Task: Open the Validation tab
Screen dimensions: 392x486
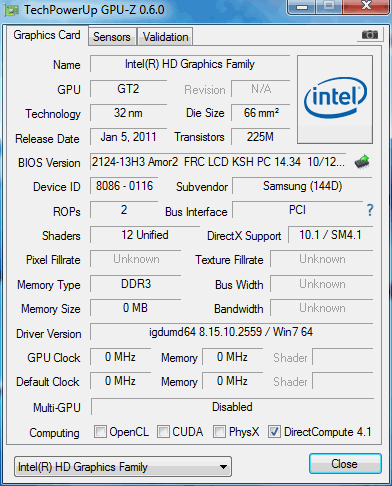Action: (x=166, y=37)
